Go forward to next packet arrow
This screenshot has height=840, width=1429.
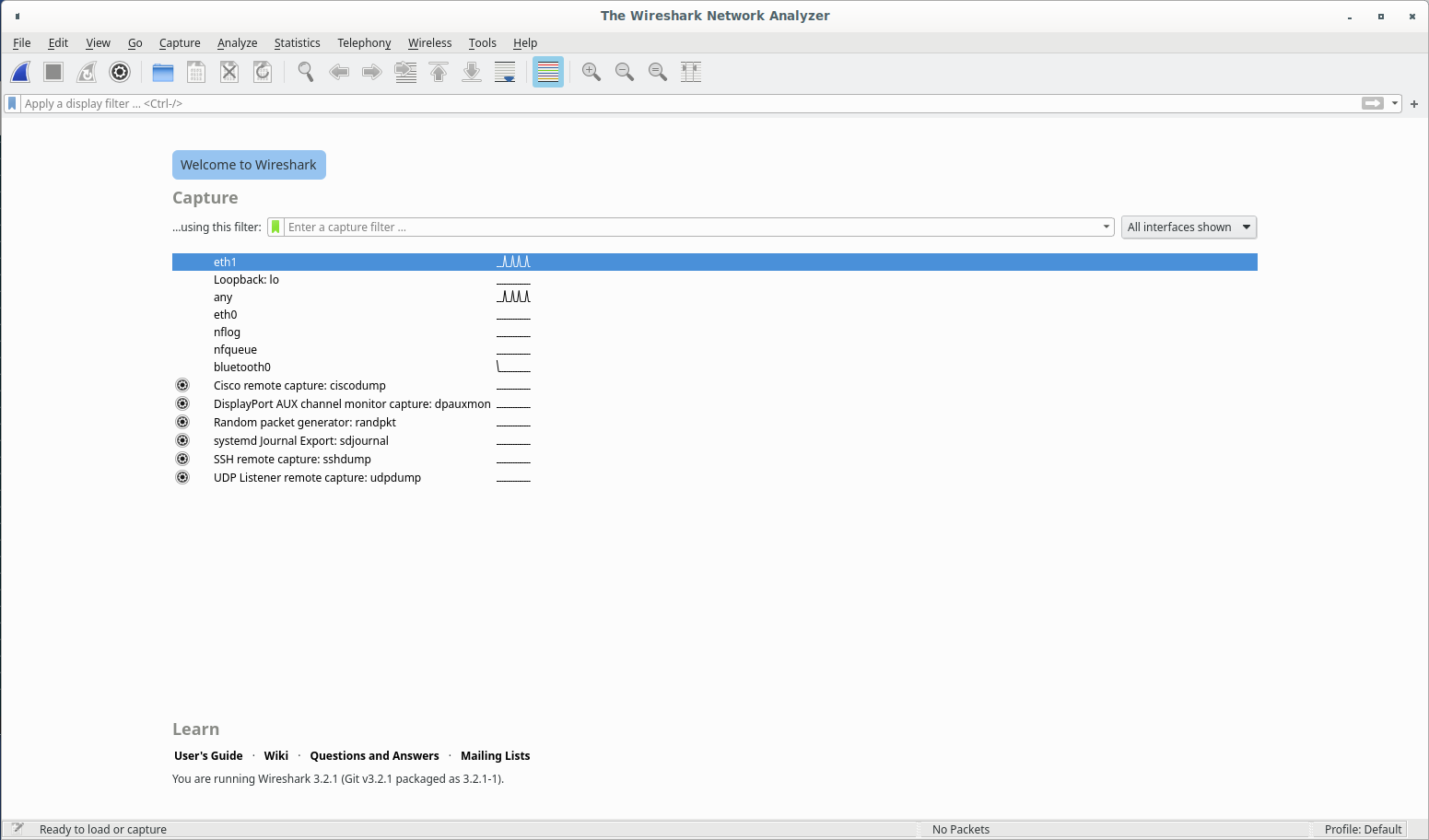372,72
